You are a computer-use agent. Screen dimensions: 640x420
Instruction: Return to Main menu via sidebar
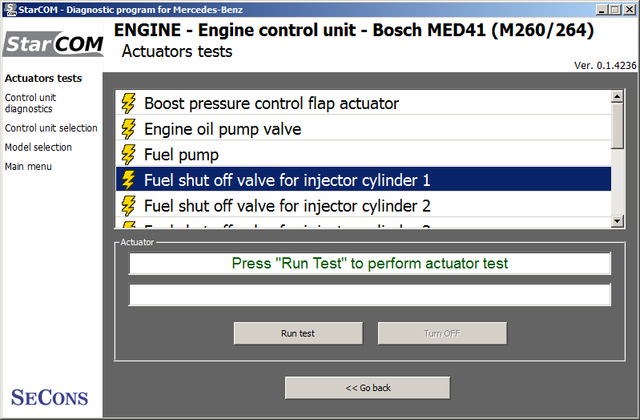[x=28, y=167]
